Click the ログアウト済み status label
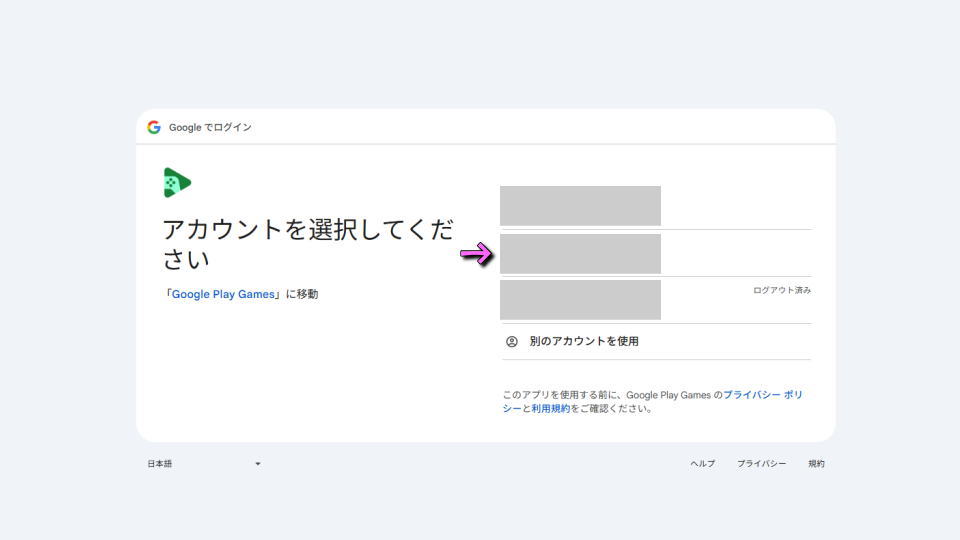The image size is (960, 540). click(782, 290)
